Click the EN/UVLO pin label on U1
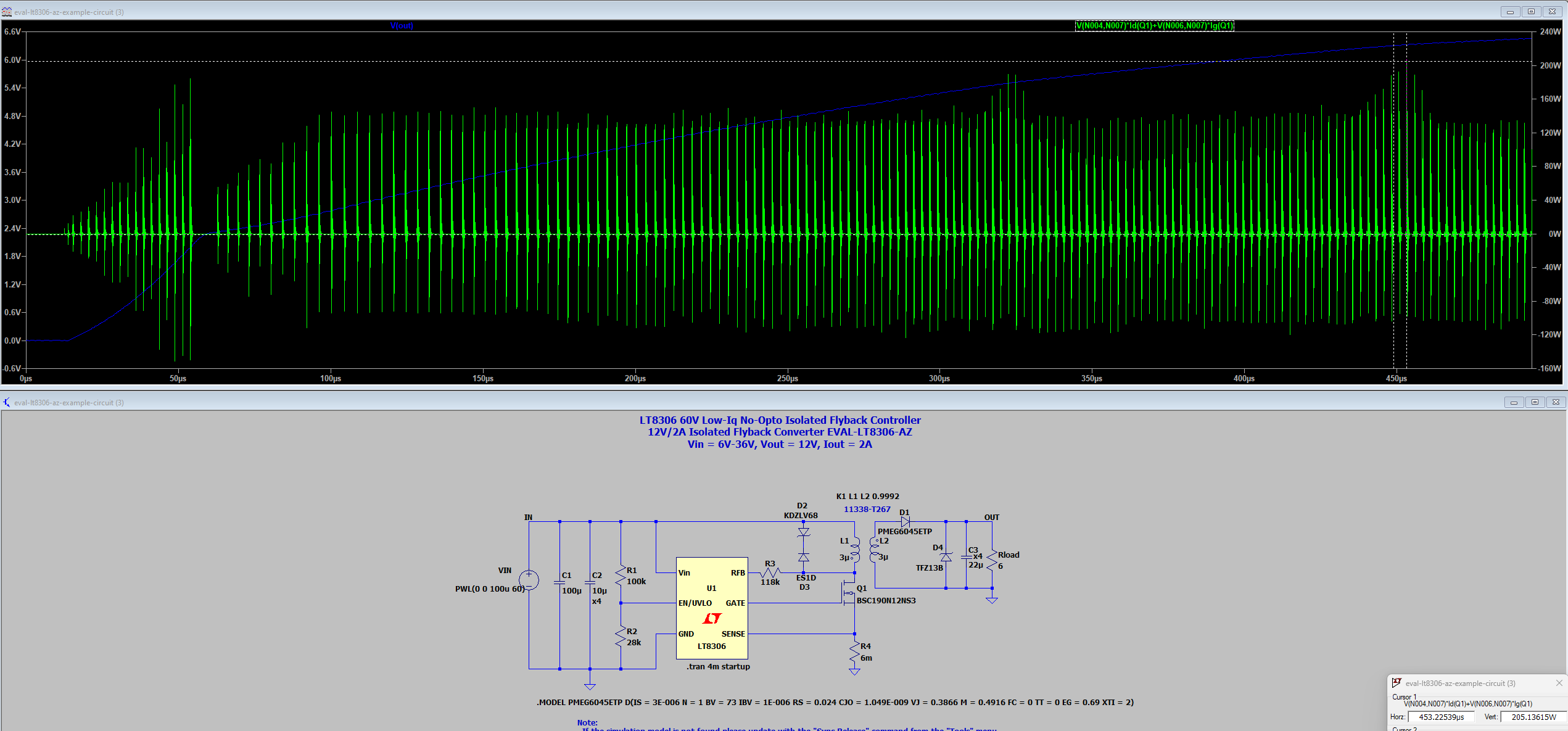The height and width of the screenshot is (731, 1568). [695, 603]
